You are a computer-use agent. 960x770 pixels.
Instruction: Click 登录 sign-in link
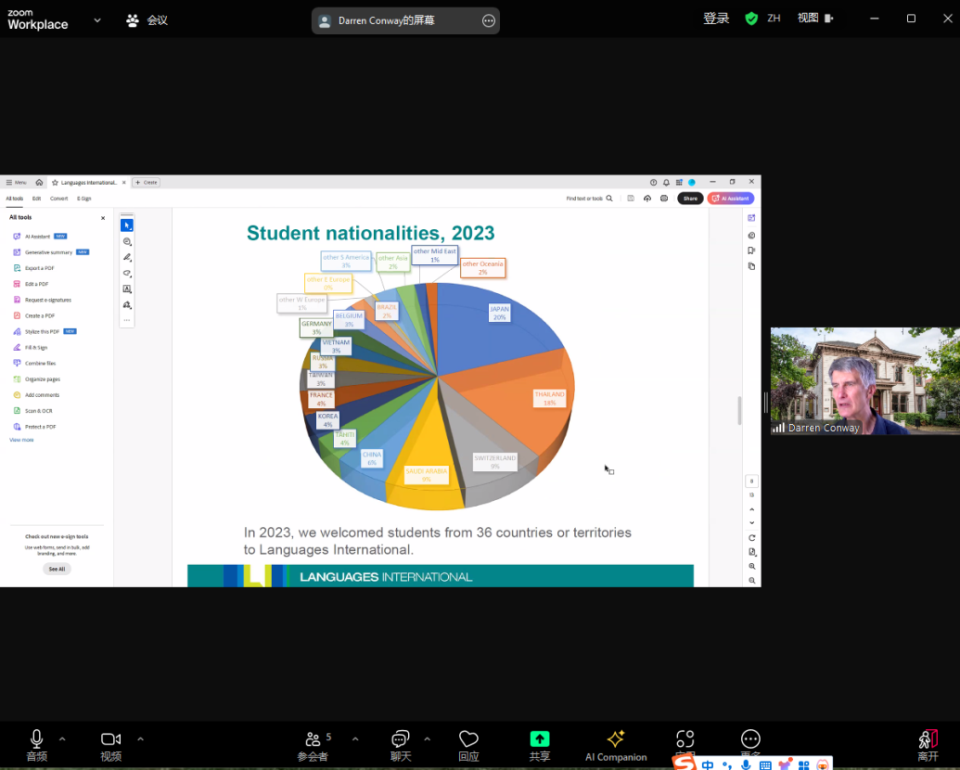(716, 19)
